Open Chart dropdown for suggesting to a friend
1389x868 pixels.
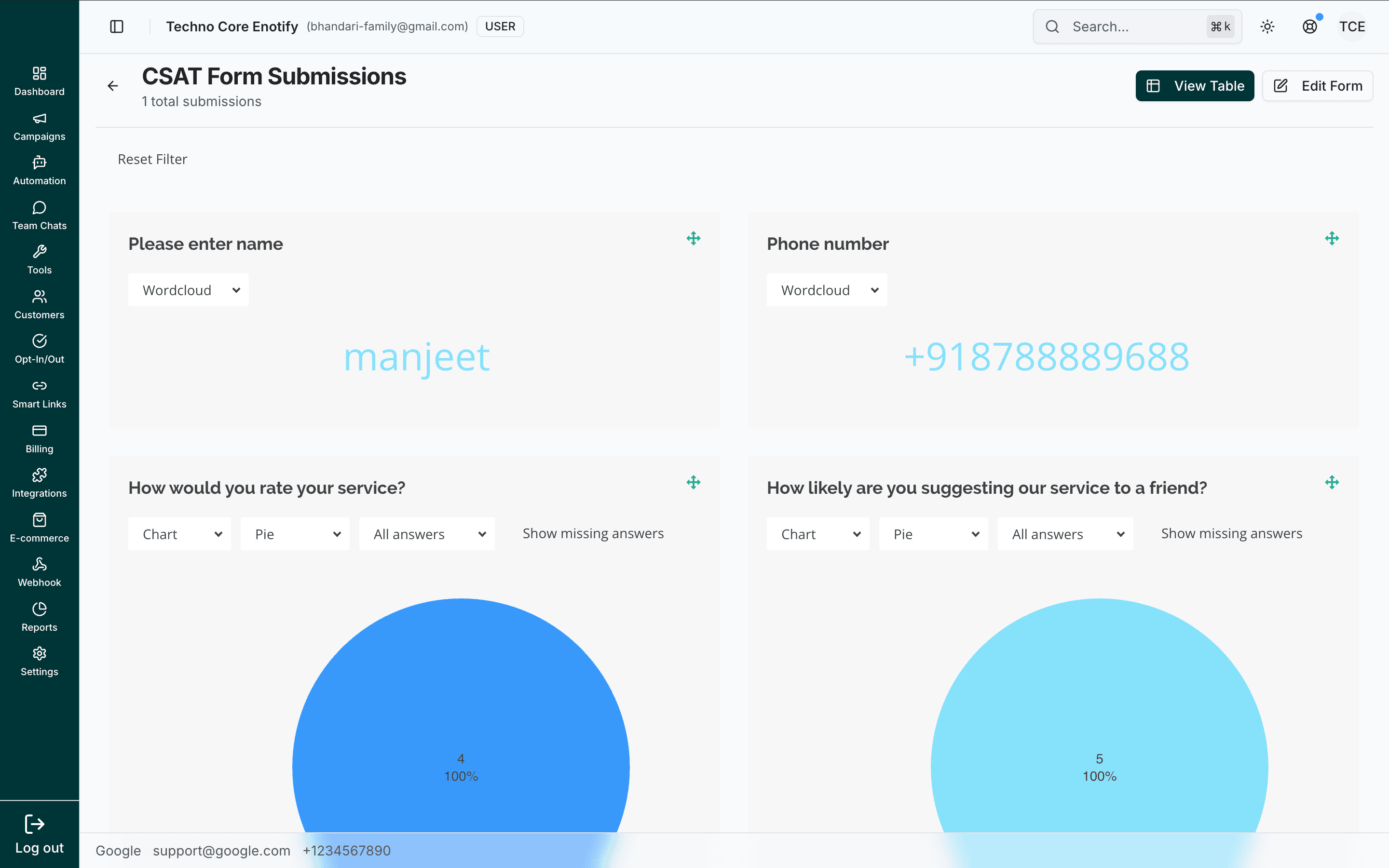pos(818,534)
